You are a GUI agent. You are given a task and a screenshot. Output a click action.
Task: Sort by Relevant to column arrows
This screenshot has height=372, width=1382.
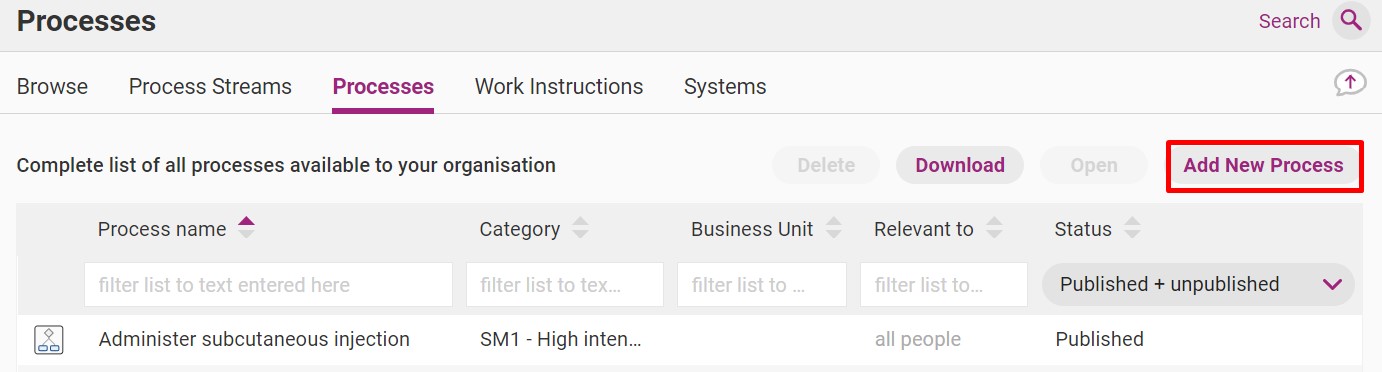(x=994, y=228)
